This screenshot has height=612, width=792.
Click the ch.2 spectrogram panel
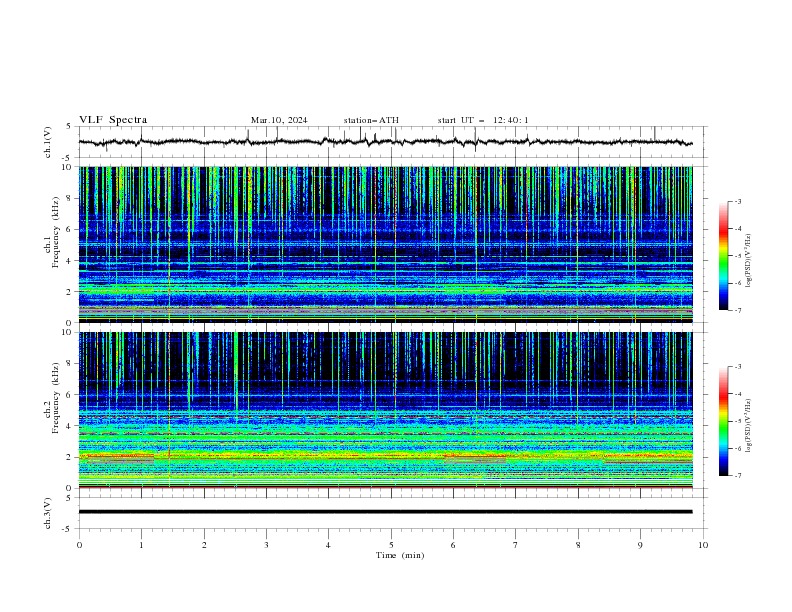click(x=385, y=410)
